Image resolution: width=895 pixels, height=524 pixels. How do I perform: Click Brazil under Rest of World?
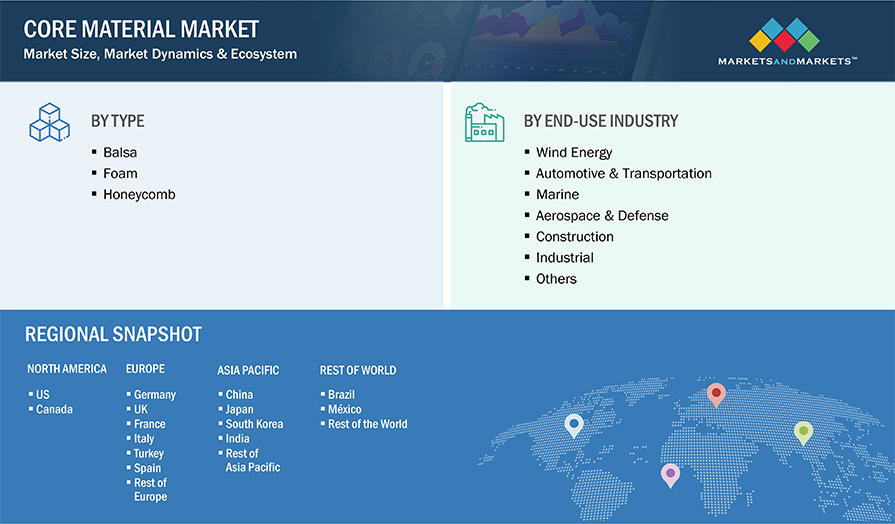[341, 395]
